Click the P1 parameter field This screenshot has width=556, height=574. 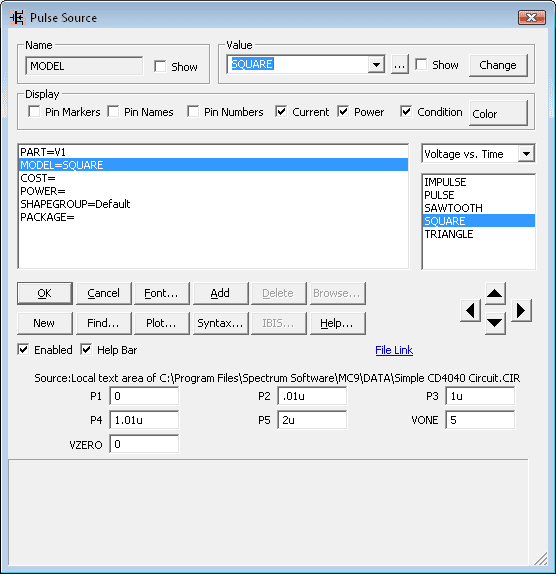coord(144,396)
